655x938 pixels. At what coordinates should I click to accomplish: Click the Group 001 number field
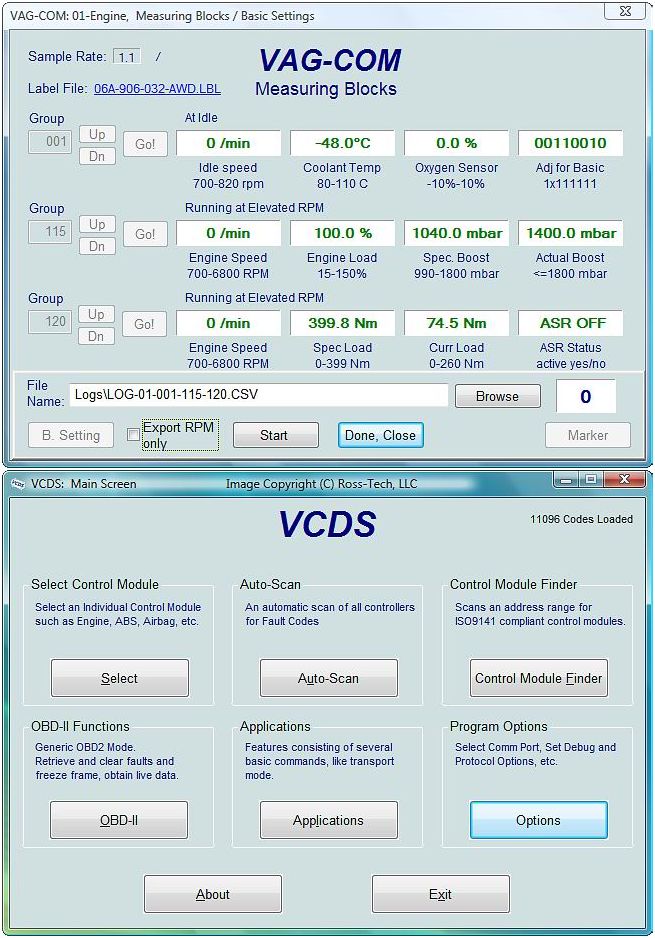52,142
